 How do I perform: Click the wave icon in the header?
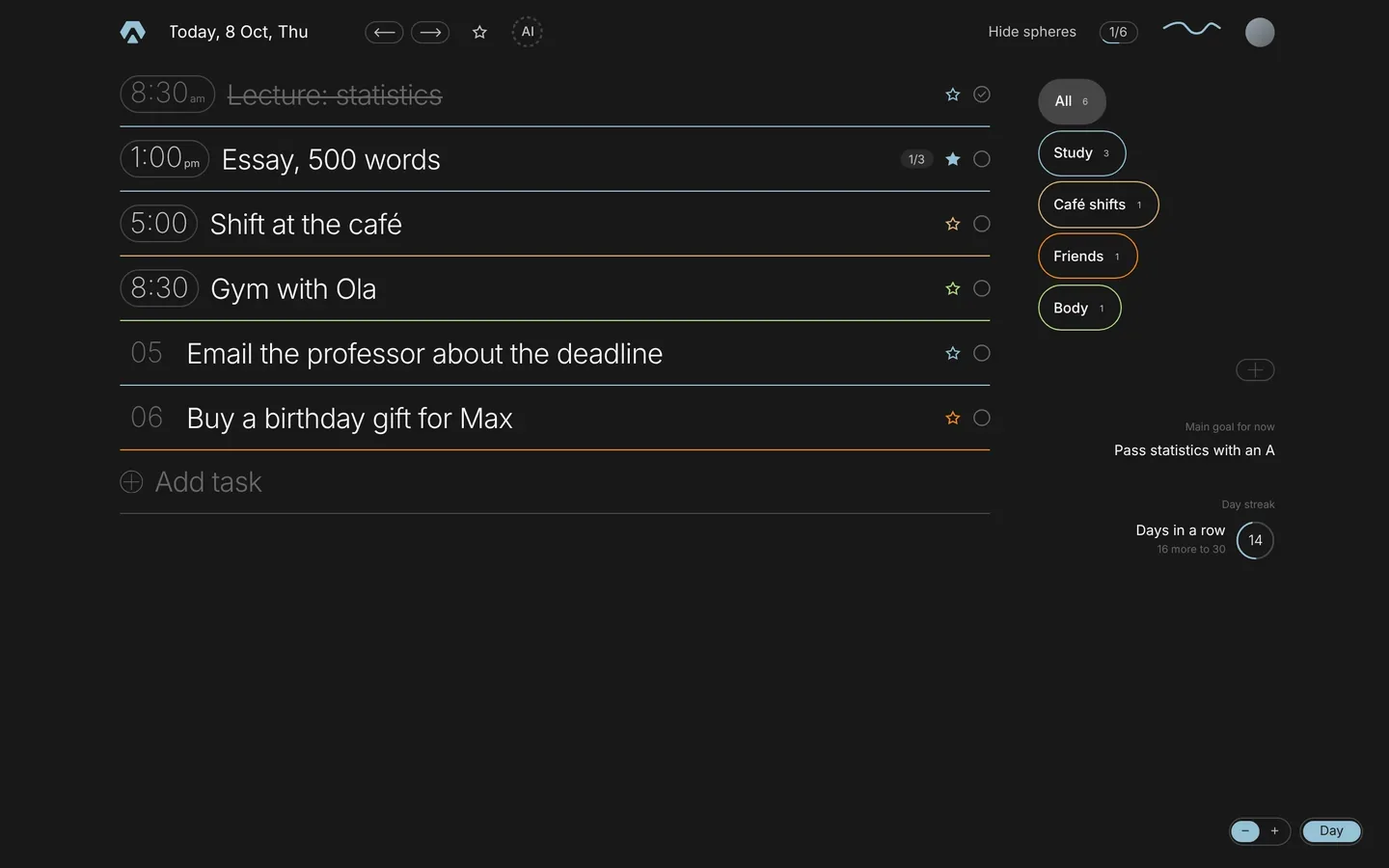click(1191, 29)
